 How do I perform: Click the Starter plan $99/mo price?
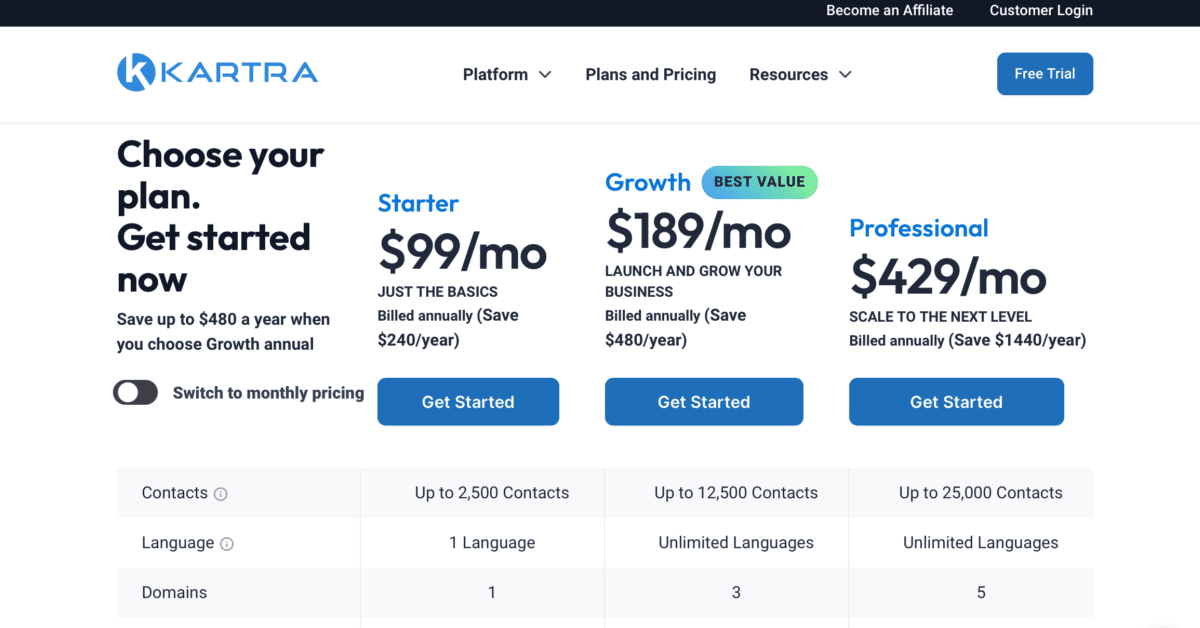click(462, 253)
